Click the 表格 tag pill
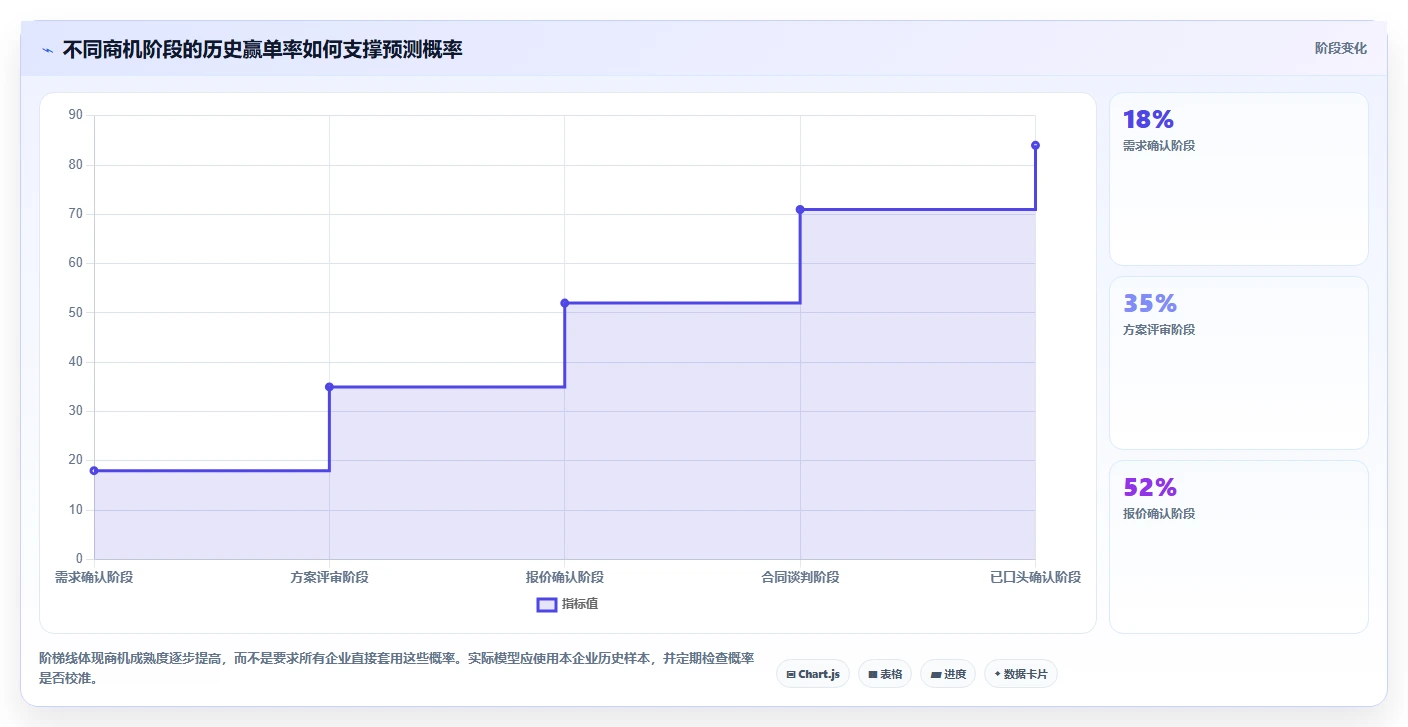The width and height of the screenshot is (1408, 727). click(x=885, y=674)
